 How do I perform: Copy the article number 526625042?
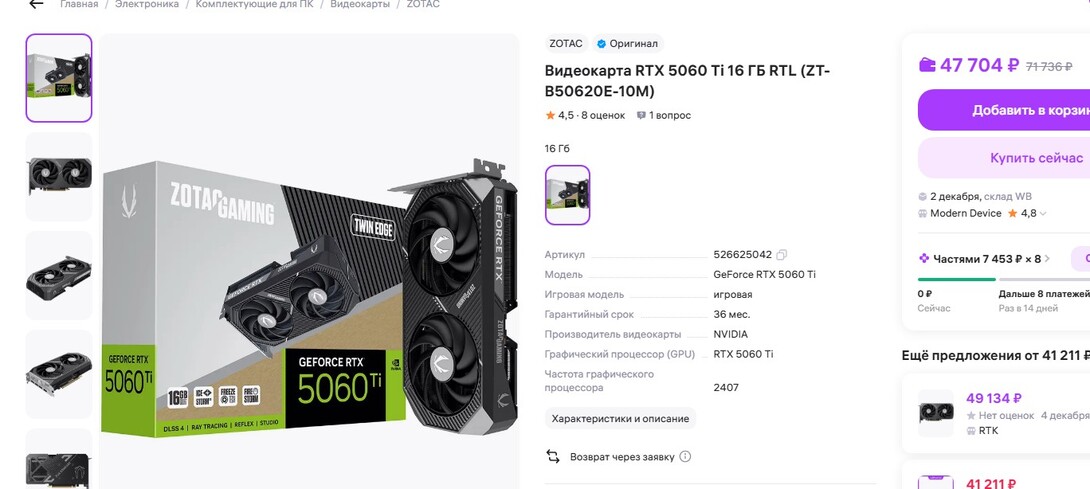(781, 255)
